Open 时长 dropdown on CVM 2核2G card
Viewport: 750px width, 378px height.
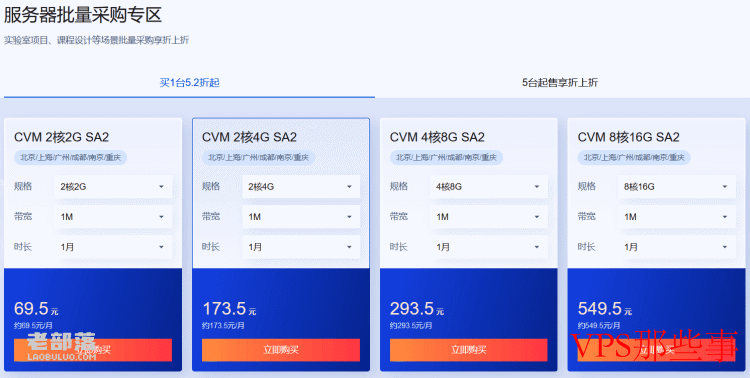point(113,247)
